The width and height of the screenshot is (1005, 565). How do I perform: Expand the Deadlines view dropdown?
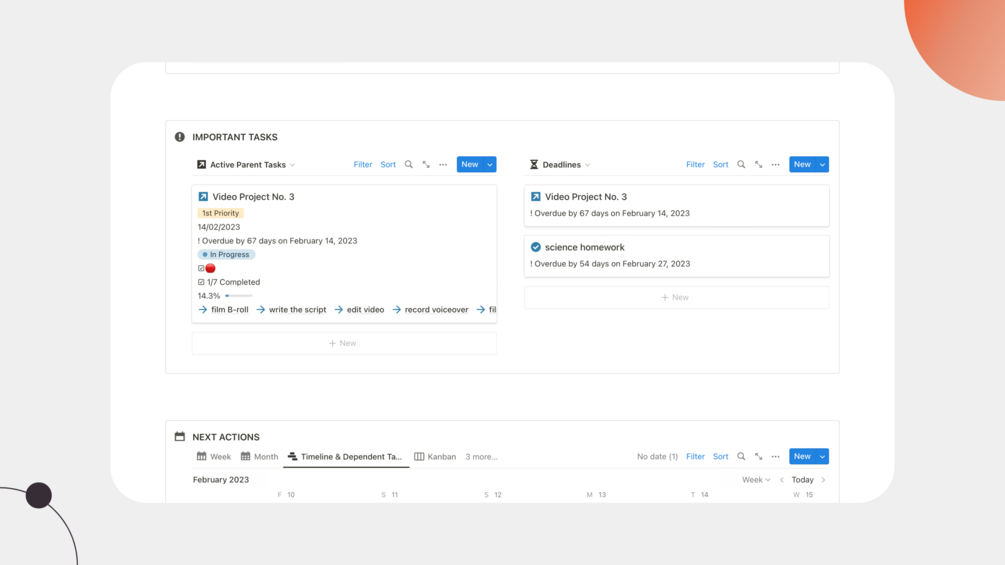pyautogui.click(x=587, y=165)
